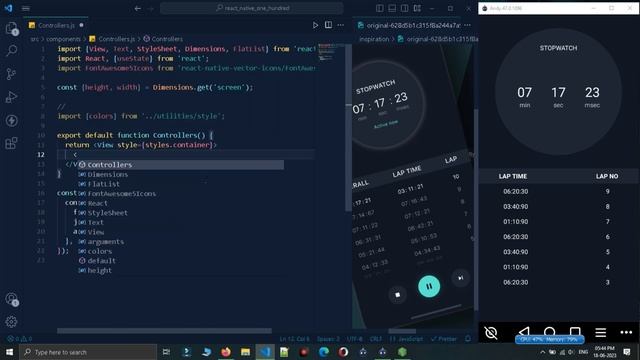This screenshot has width=640, height=360.
Task: Open the Search view in the activity bar
Action: 11,51
